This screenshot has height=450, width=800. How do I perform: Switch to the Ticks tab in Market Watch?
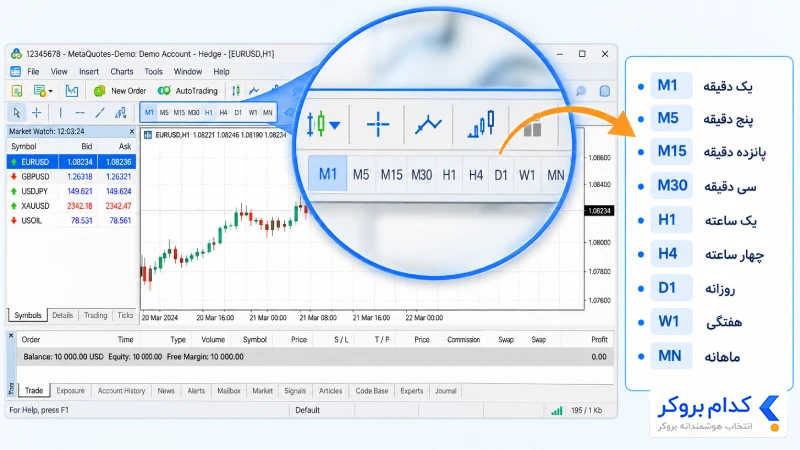pos(125,315)
